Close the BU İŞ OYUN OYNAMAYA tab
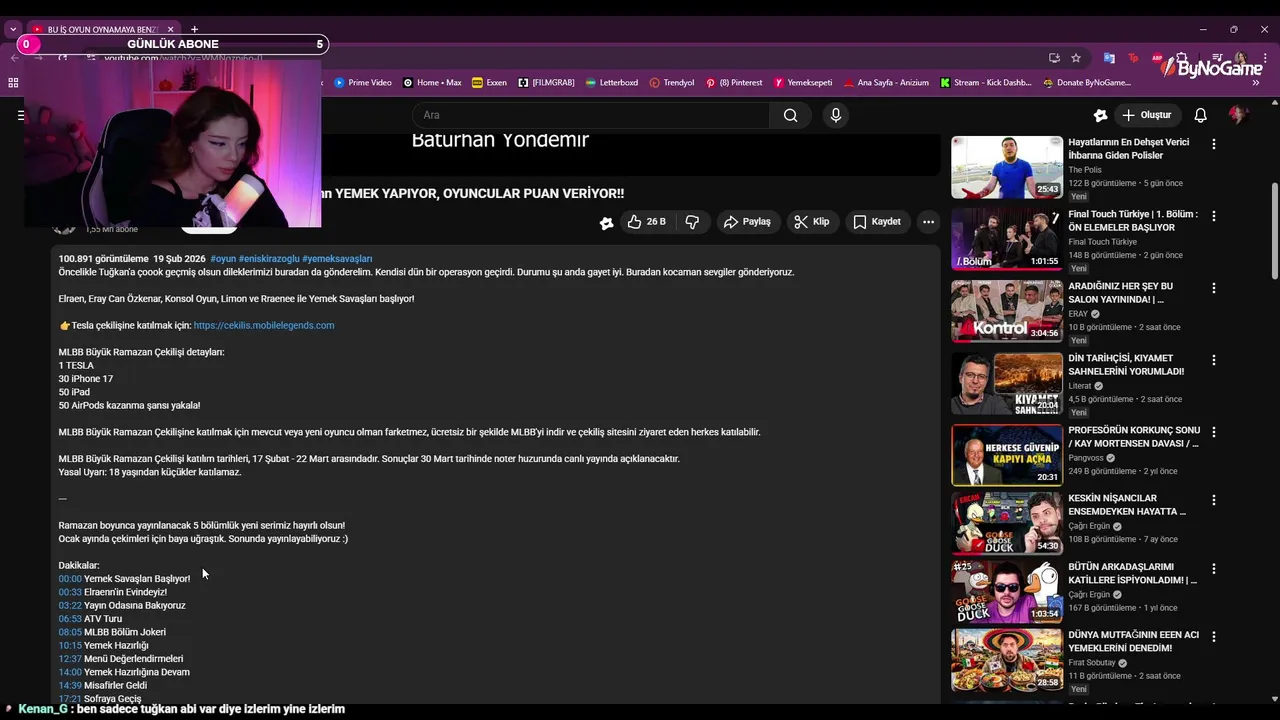Image resolution: width=1280 pixels, height=720 pixels. click(x=171, y=30)
